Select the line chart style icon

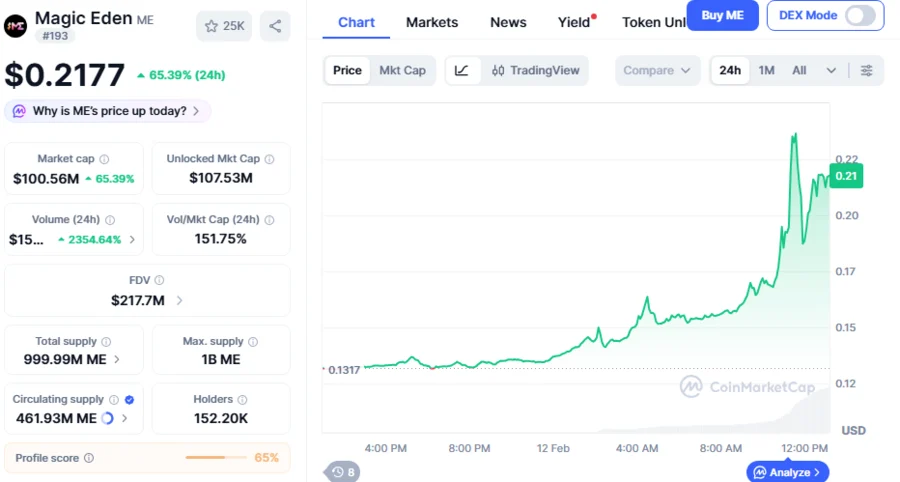pyautogui.click(x=461, y=70)
